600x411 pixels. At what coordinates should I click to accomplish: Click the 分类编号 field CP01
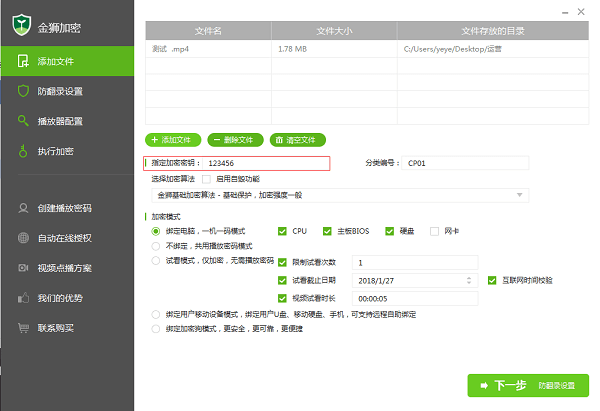[x=465, y=163]
